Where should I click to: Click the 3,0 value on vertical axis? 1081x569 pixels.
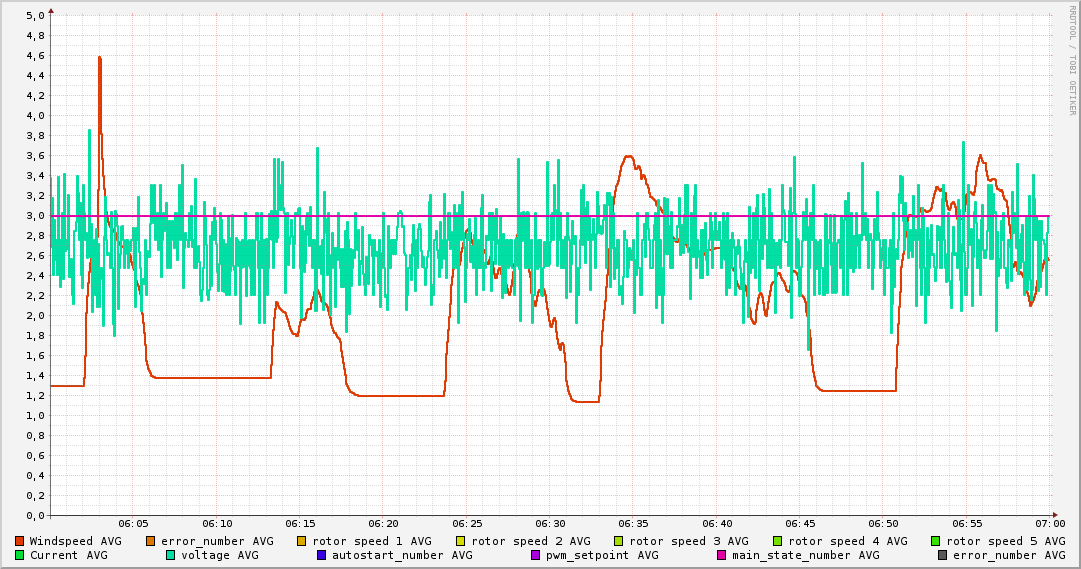point(34,216)
